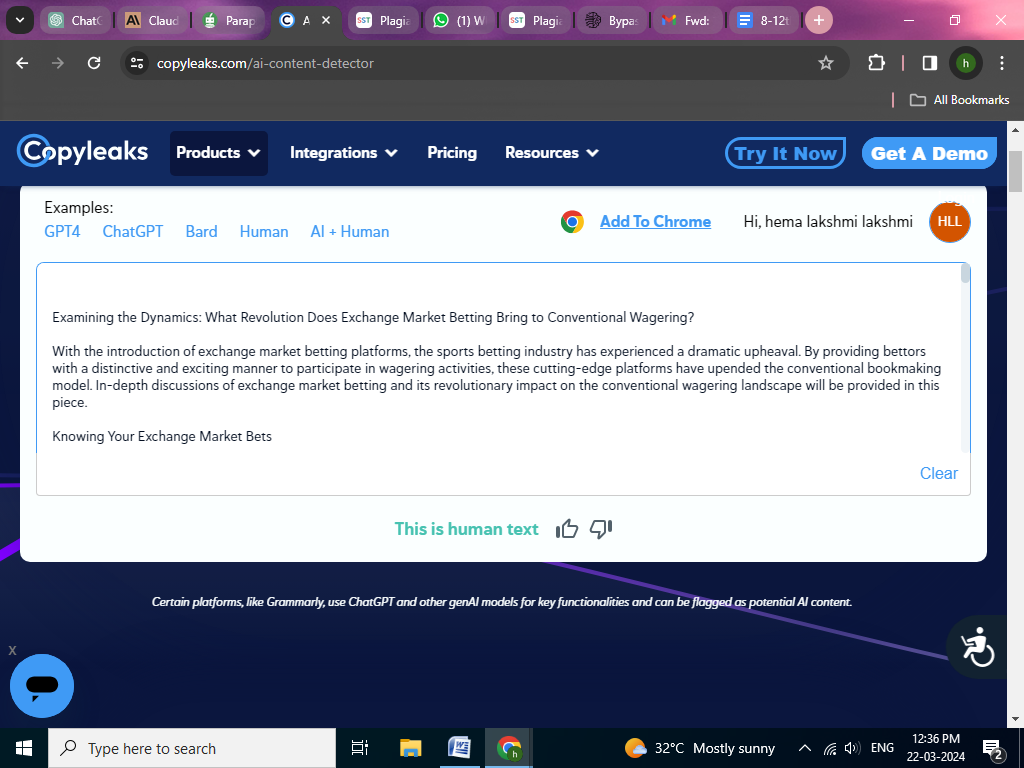
Task: Close the active Copyleaks tab
Action: pyautogui.click(x=326, y=20)
